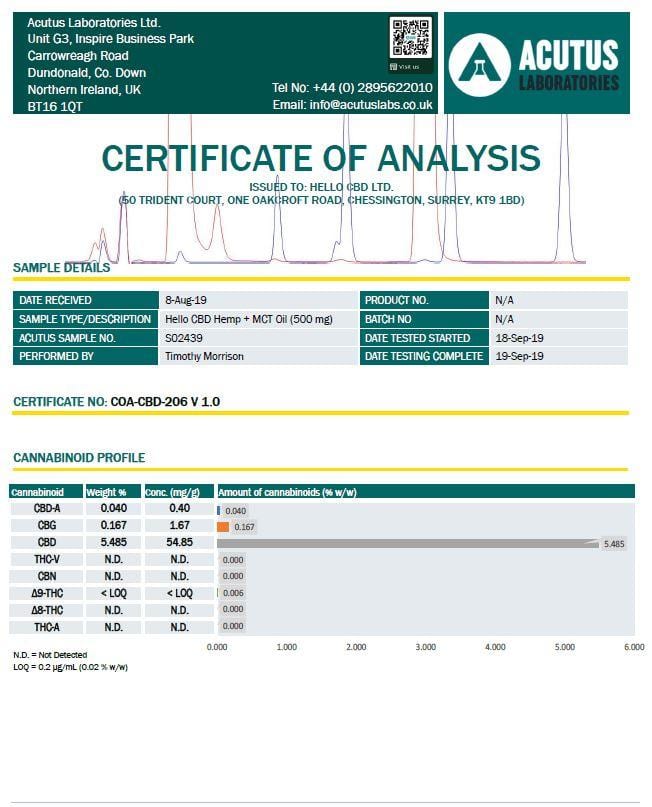The height and width of the screenshot is (807, 652).
Task: Click the CANNABINOID PROFILE heading
Action: [x=79, y=458]
